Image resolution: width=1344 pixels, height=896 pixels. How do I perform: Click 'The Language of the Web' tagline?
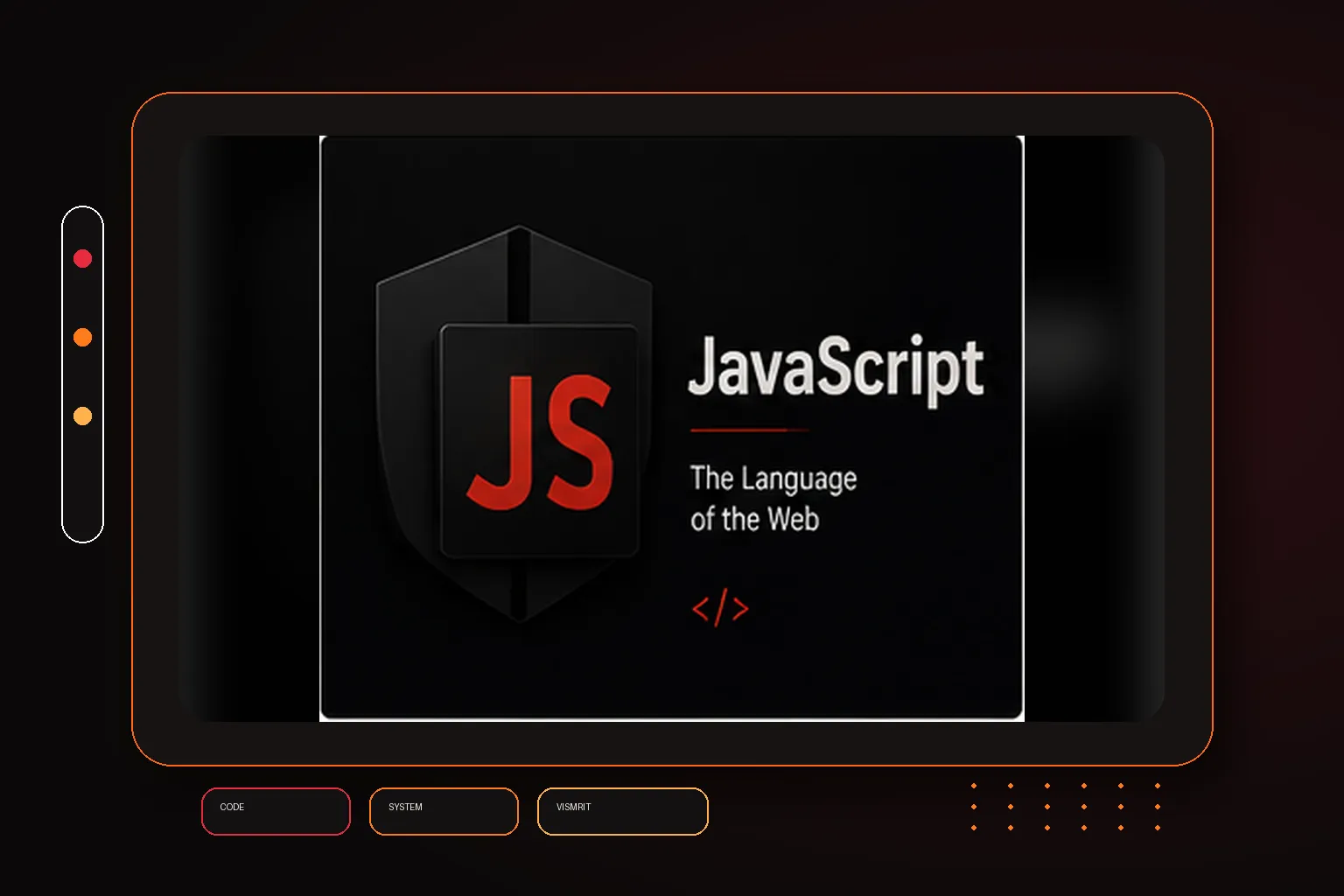(x=773, y=499)
